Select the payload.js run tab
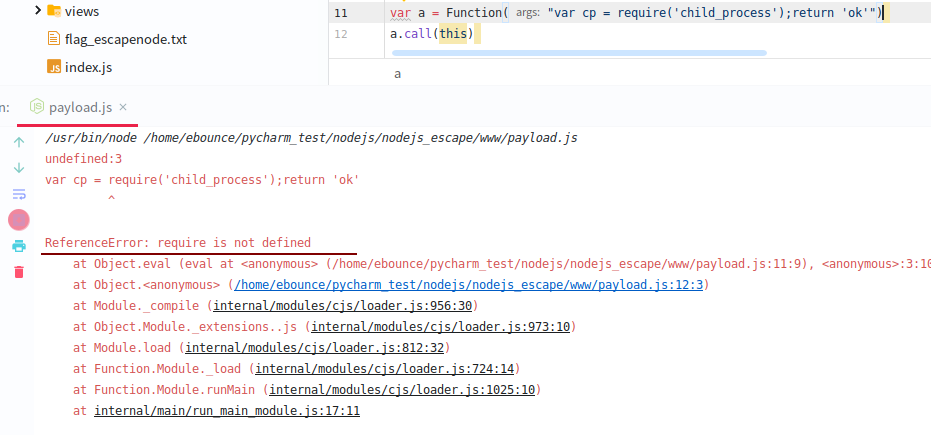The image size is (931, 435). click(80, 107)
